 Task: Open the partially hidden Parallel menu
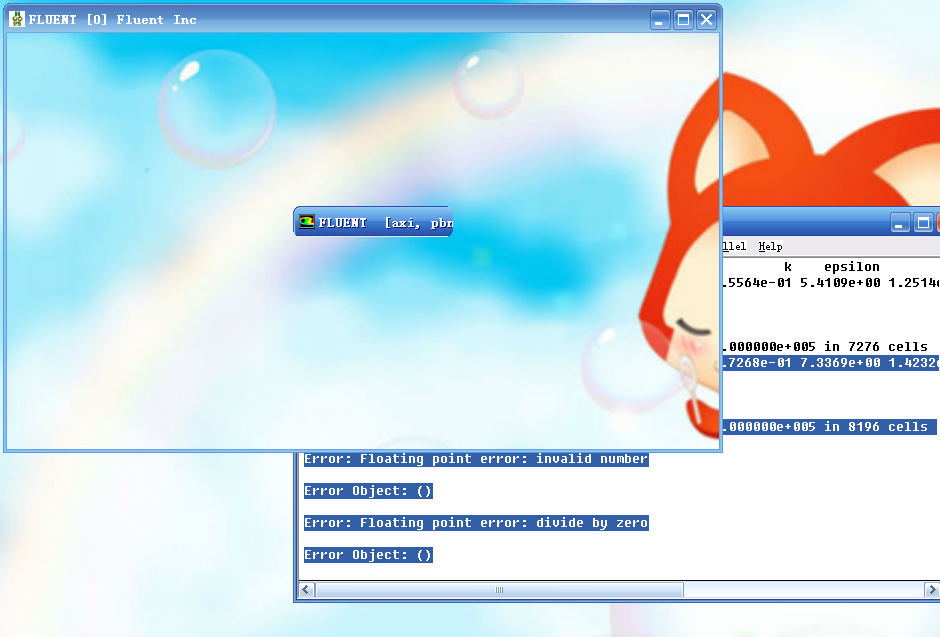click(734, 246)
